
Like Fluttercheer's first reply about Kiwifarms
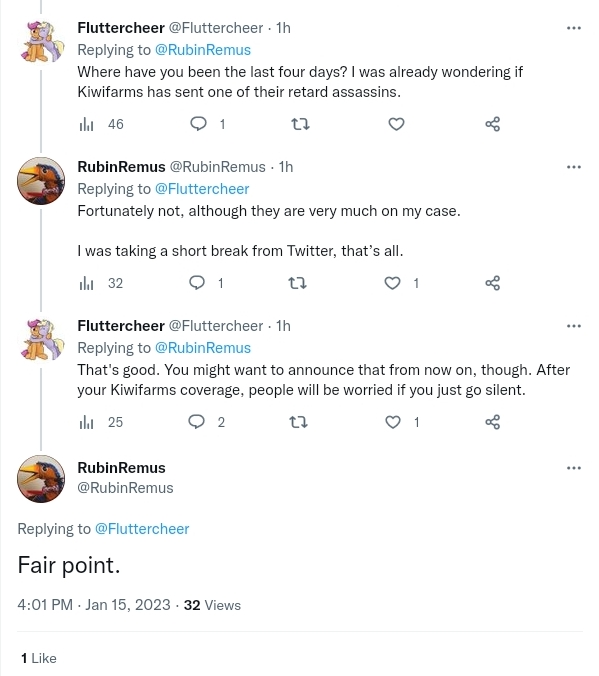(396, 124)
